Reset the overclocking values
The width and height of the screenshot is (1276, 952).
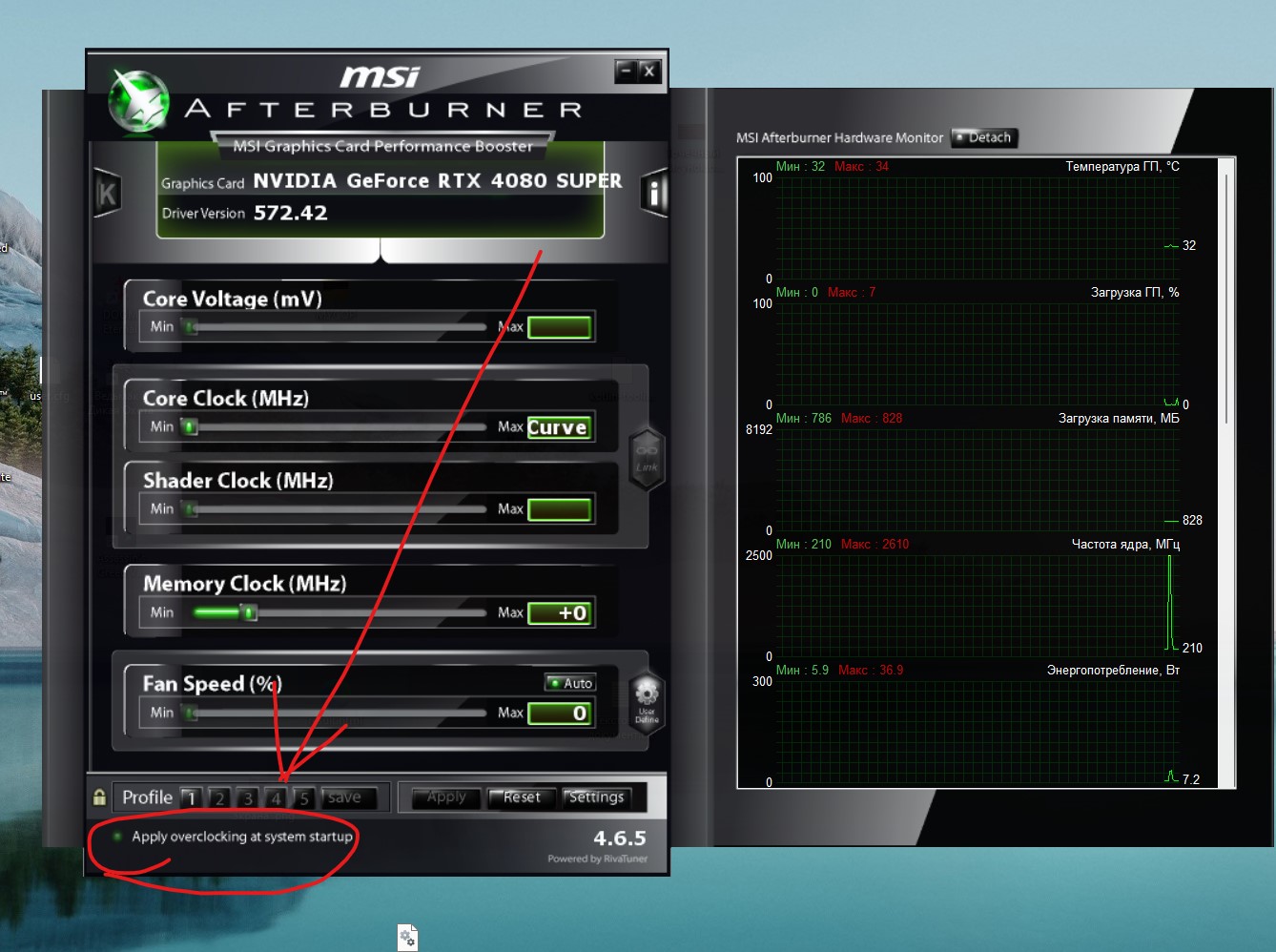click(522, 797)
